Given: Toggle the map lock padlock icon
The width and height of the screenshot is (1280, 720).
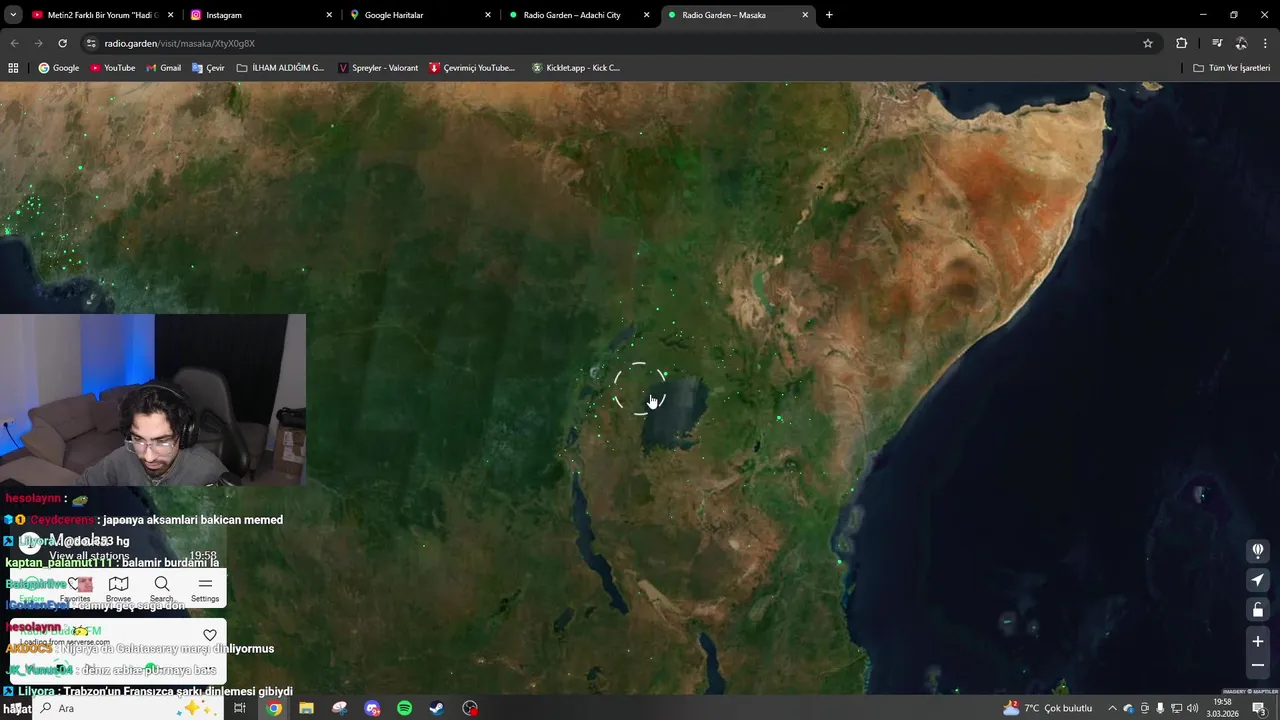Looking at the screenshot, I should coord(1258,611).
